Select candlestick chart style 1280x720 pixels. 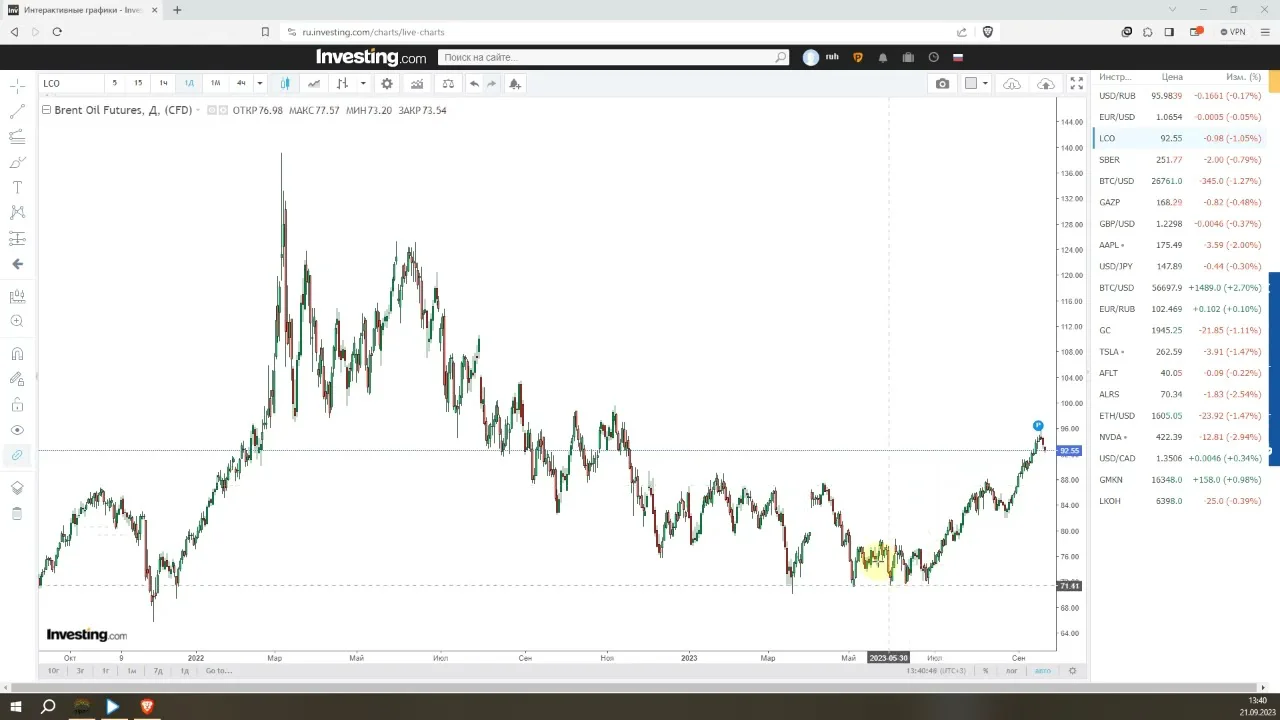285,84
